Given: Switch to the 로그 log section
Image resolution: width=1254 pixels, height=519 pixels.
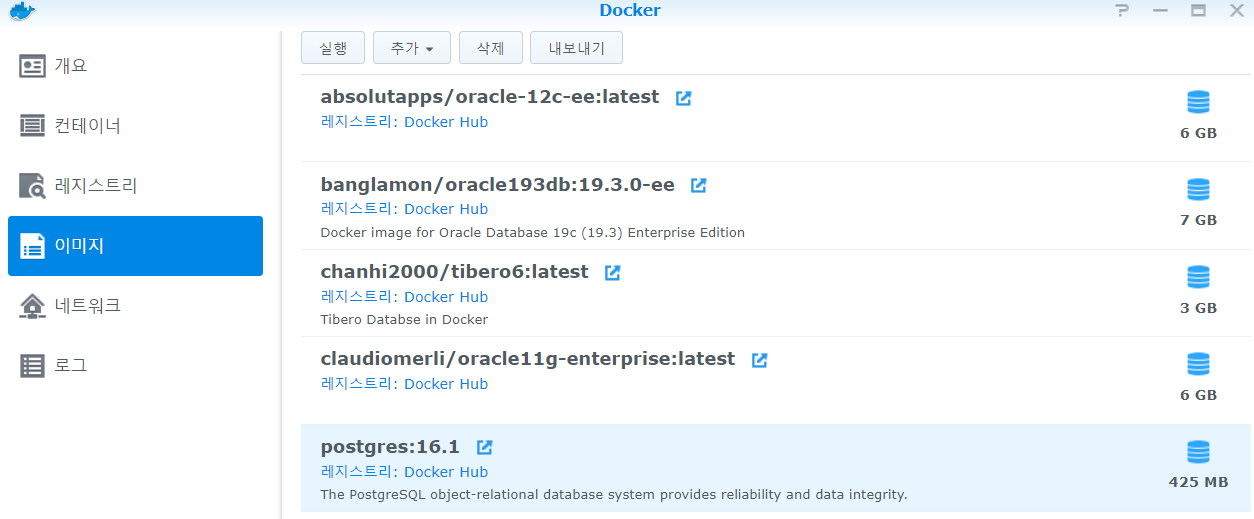Looking at the screenshot, I should 136,366.
